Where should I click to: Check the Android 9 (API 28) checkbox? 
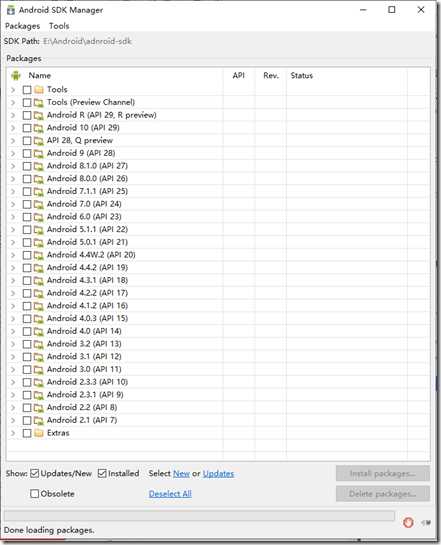pos(27,153)
